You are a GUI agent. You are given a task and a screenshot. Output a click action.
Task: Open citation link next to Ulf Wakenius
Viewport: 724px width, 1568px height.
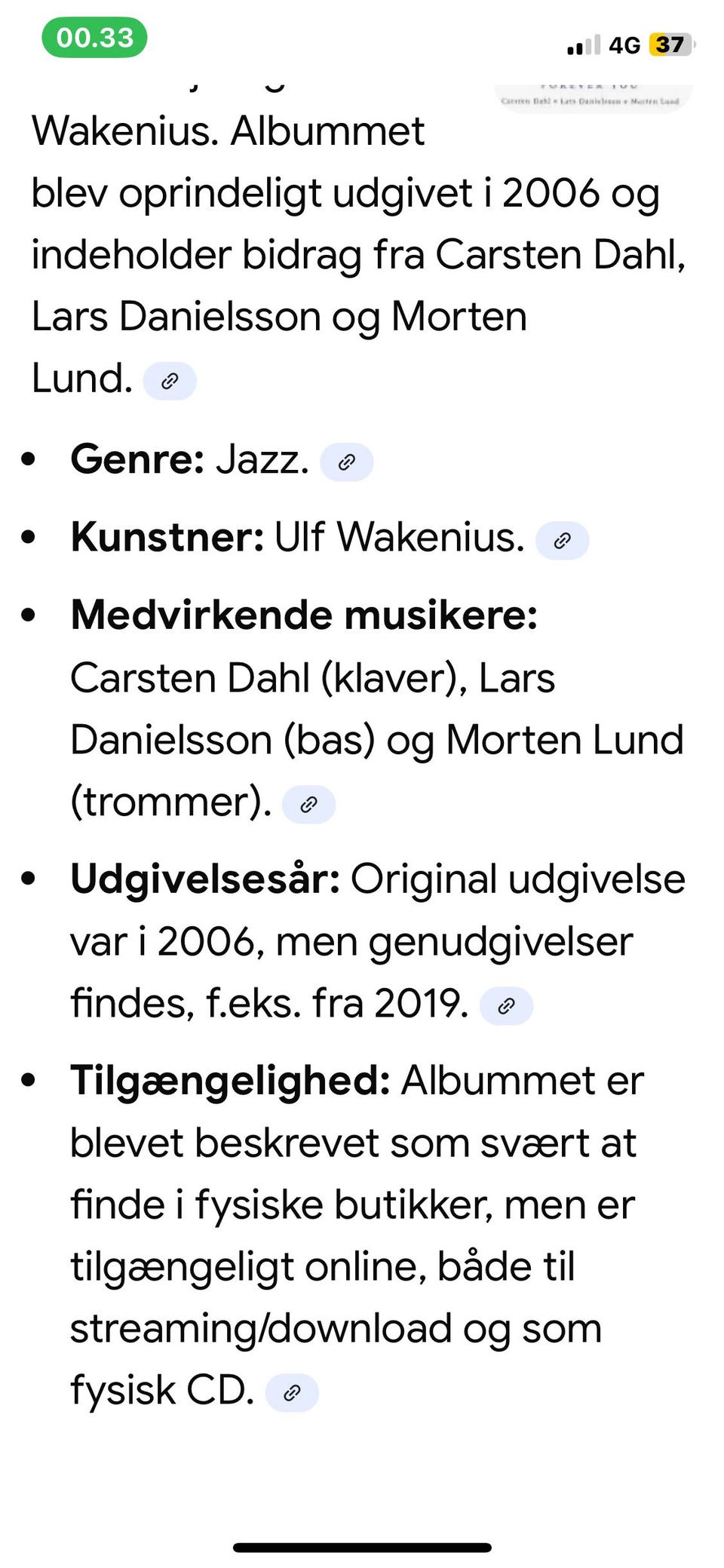point(562,541)
